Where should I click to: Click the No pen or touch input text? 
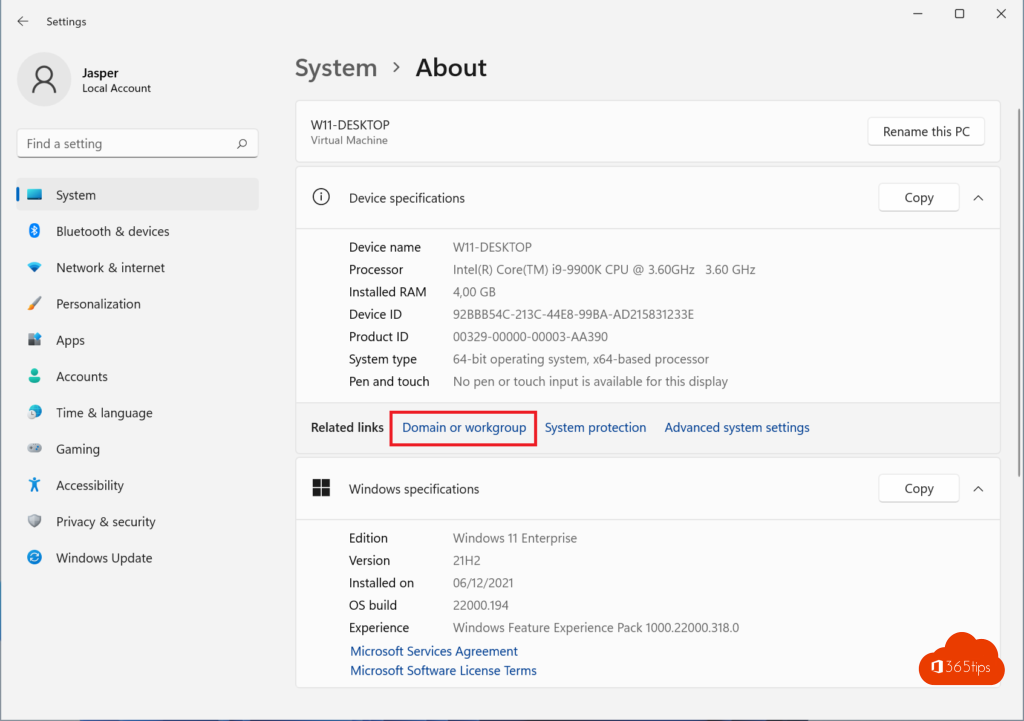tap(590, 381)
